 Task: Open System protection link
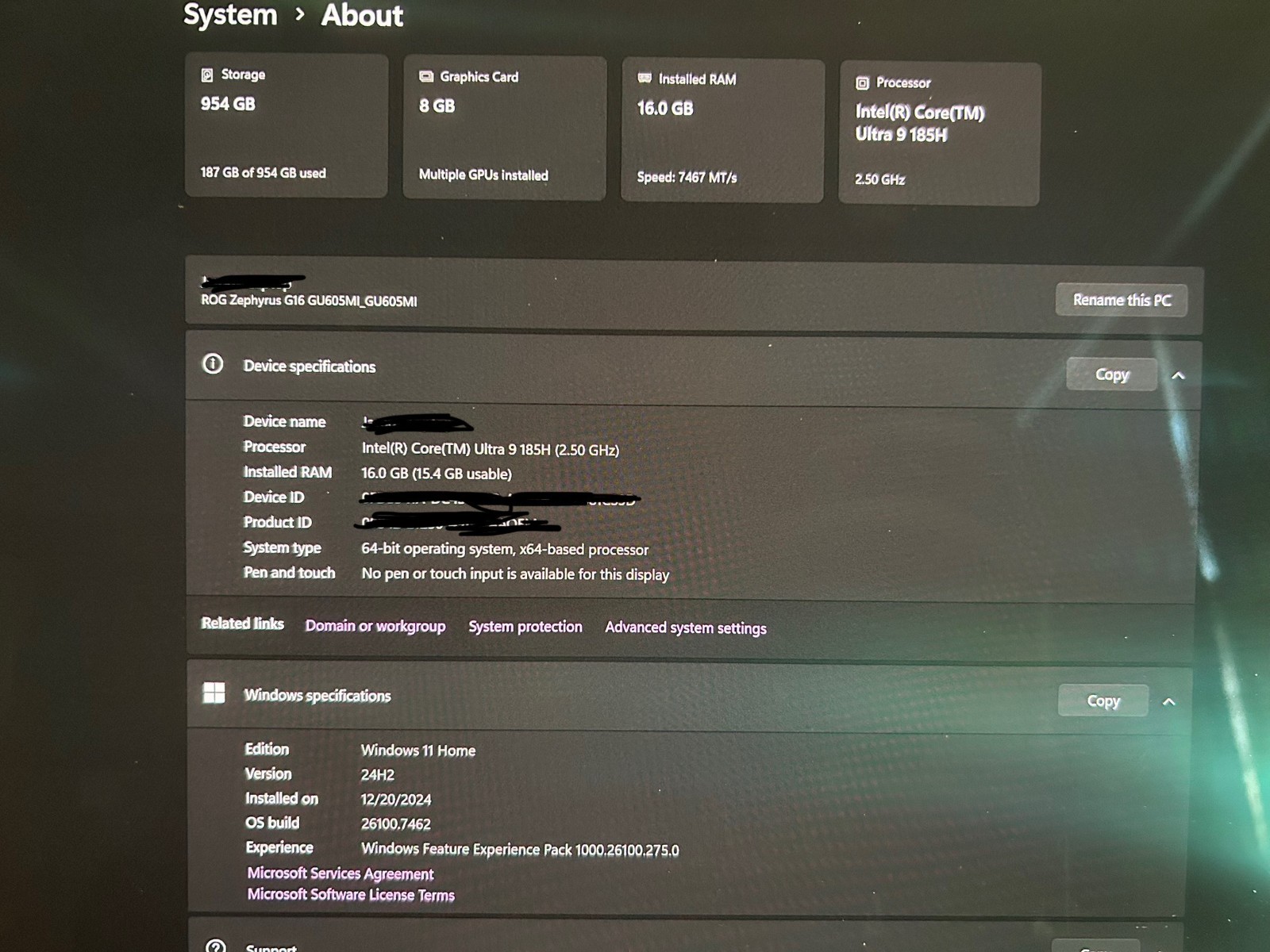(525, 627)
